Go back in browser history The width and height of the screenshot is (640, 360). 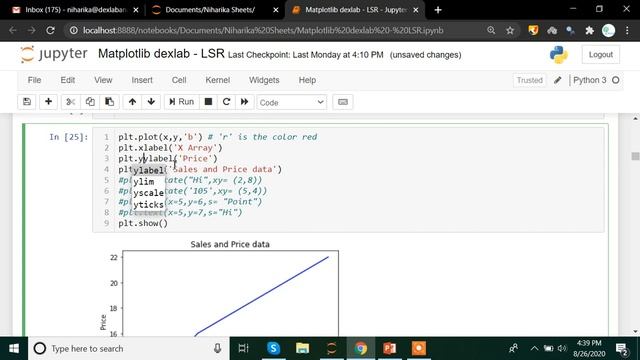pyautogui.click(x=13, y=30)
